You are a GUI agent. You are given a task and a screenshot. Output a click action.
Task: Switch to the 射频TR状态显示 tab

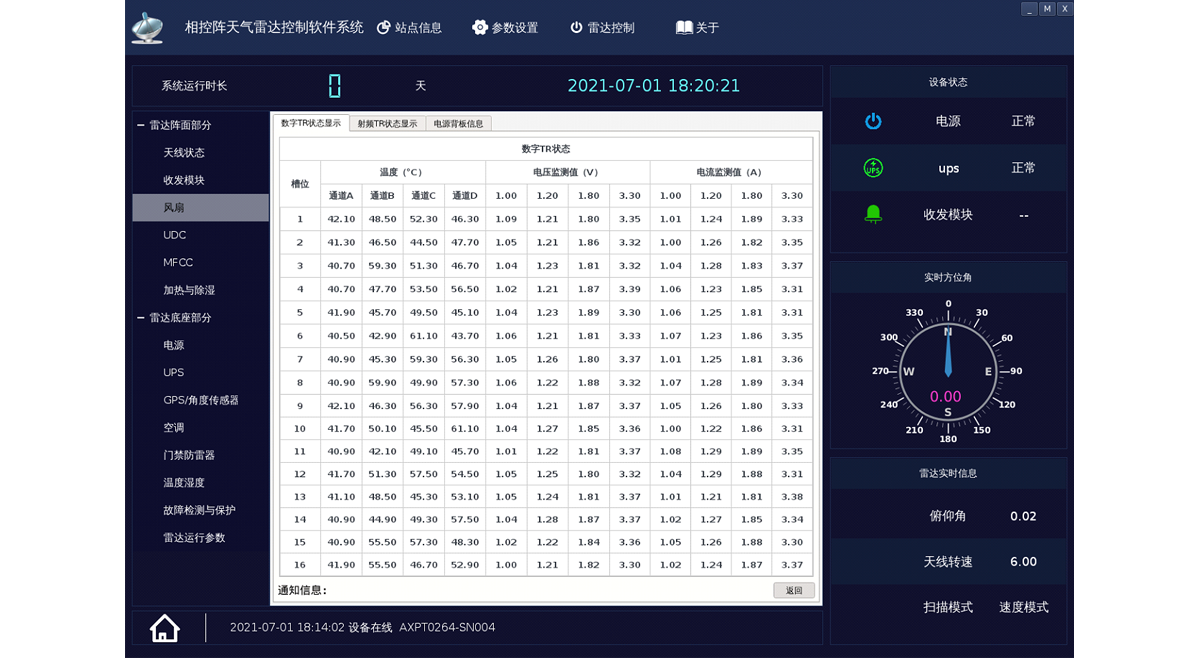coord(387,124)
